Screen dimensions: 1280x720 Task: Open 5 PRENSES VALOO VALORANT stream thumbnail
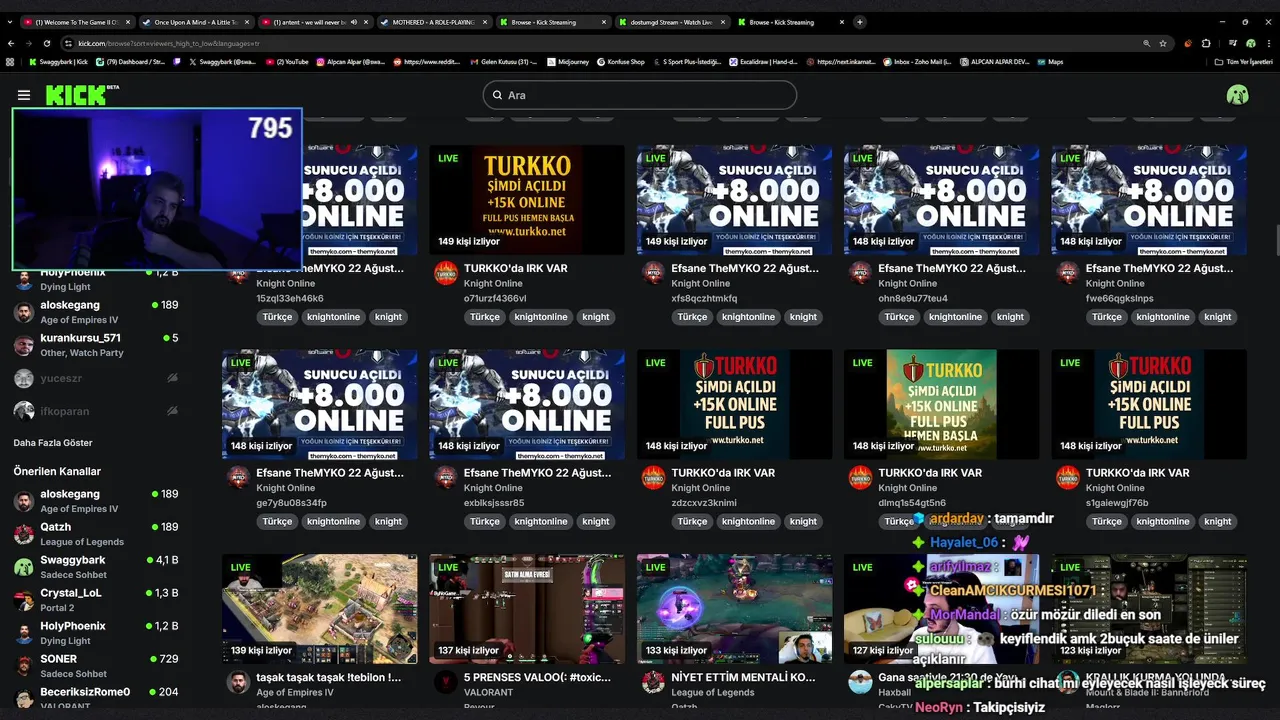pyautogui.click(x=527, y=609)
